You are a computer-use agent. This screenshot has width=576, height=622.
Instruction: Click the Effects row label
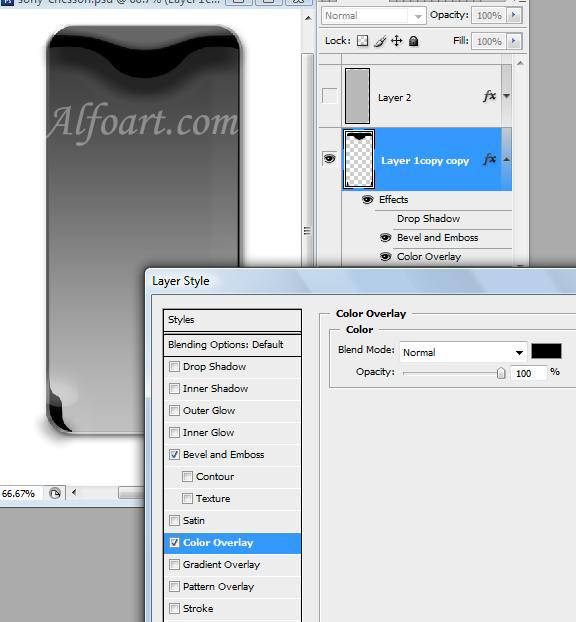point(393,200)
